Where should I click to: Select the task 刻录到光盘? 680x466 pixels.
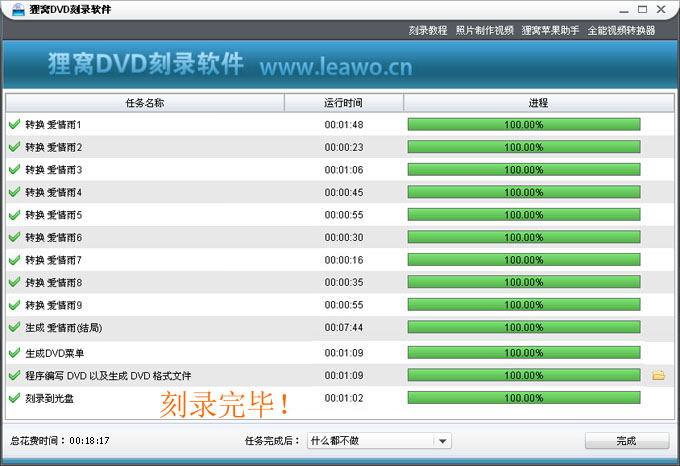point(340,398)
